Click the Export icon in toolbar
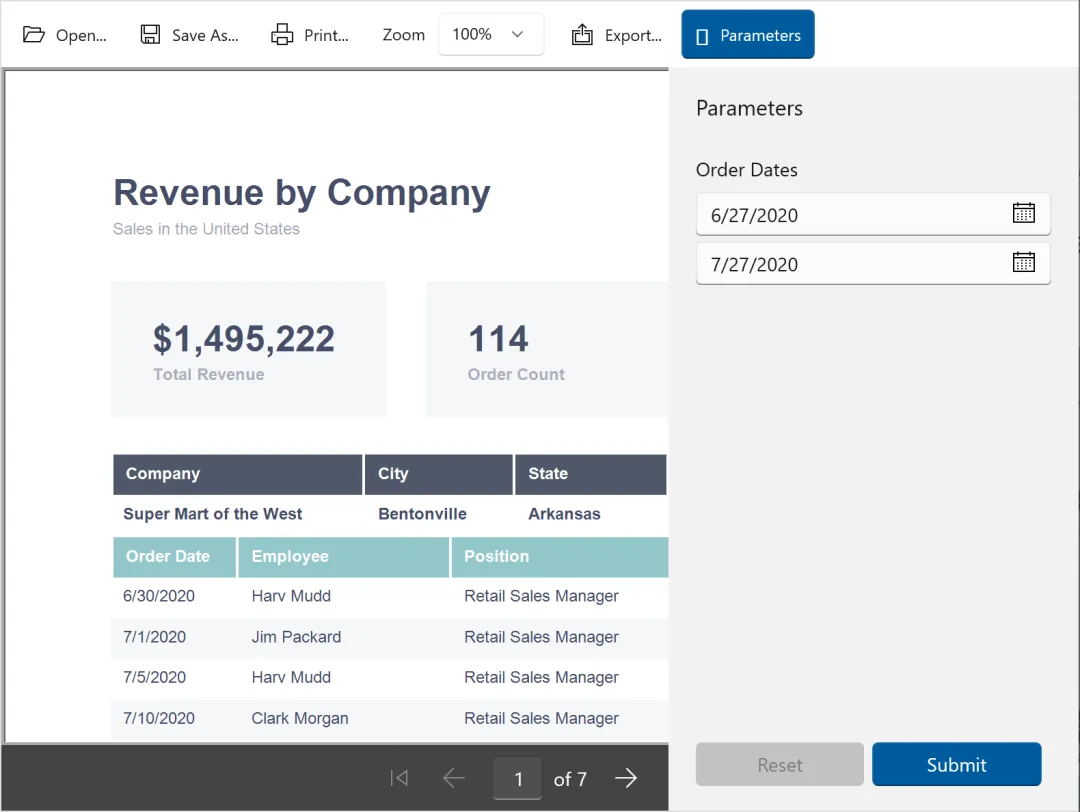This screenshot has height=812, width=1080. [x=582, y=35]
